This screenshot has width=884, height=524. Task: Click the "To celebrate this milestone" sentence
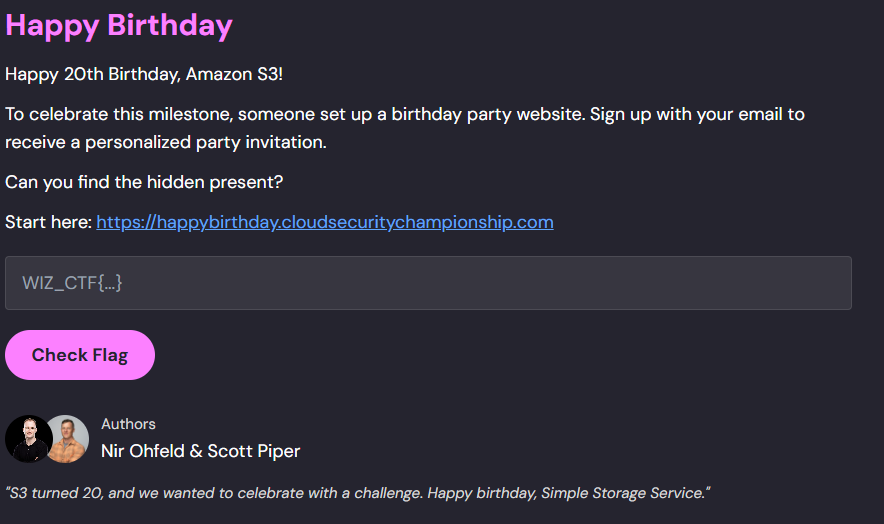coord(118,114)
